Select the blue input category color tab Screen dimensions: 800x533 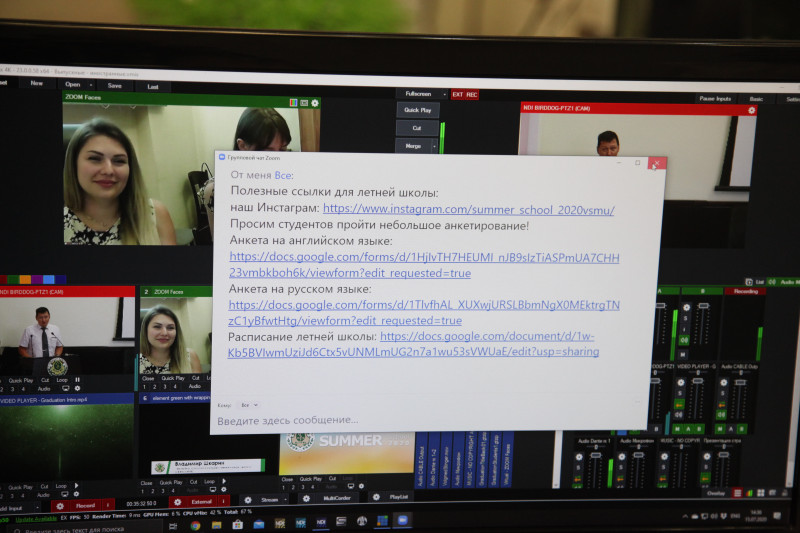[x=49, y=279]
